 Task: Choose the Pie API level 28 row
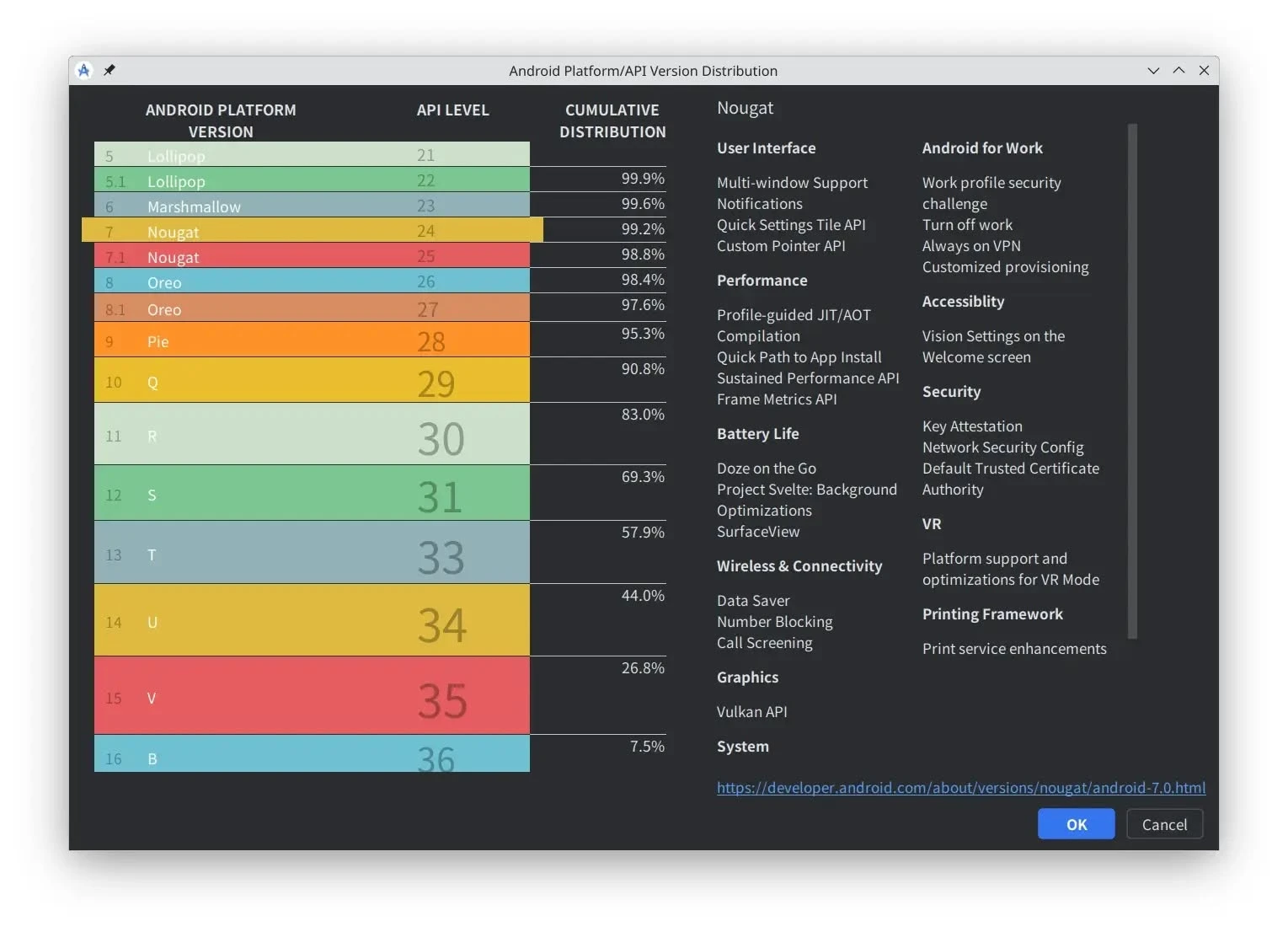[312, 340]
